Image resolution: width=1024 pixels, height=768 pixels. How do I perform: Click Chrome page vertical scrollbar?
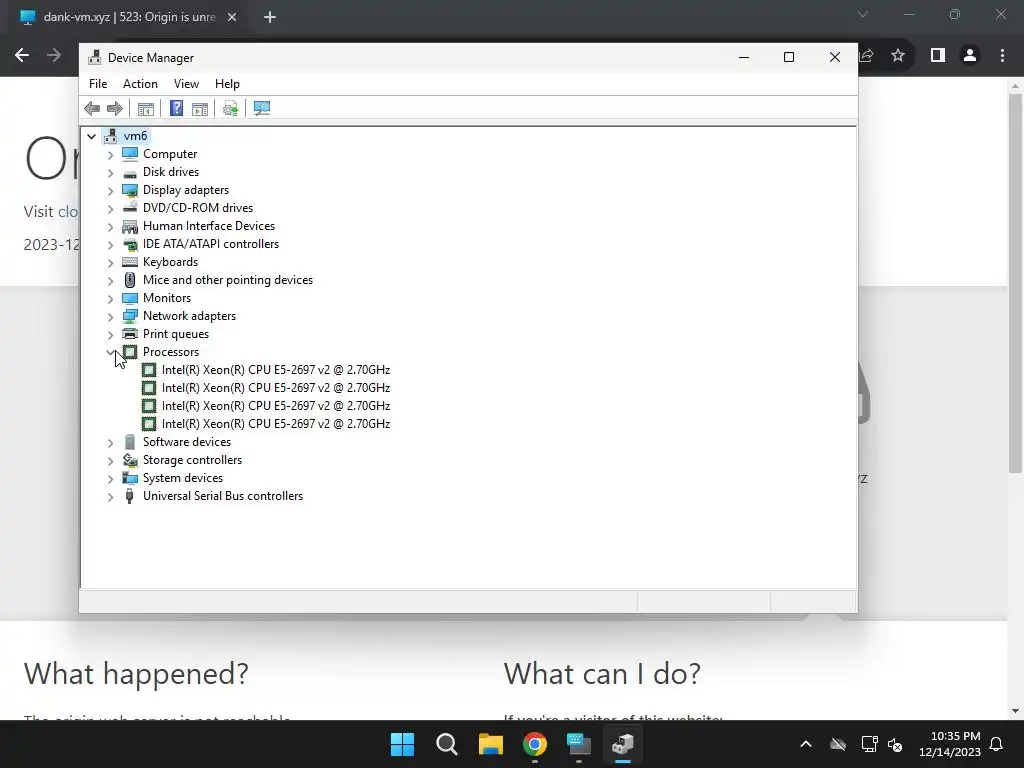point(1015,283)
